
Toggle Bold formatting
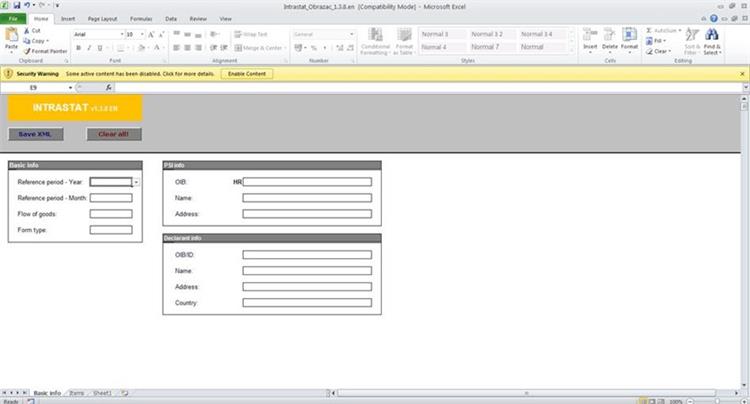click(x=77, y=47)
